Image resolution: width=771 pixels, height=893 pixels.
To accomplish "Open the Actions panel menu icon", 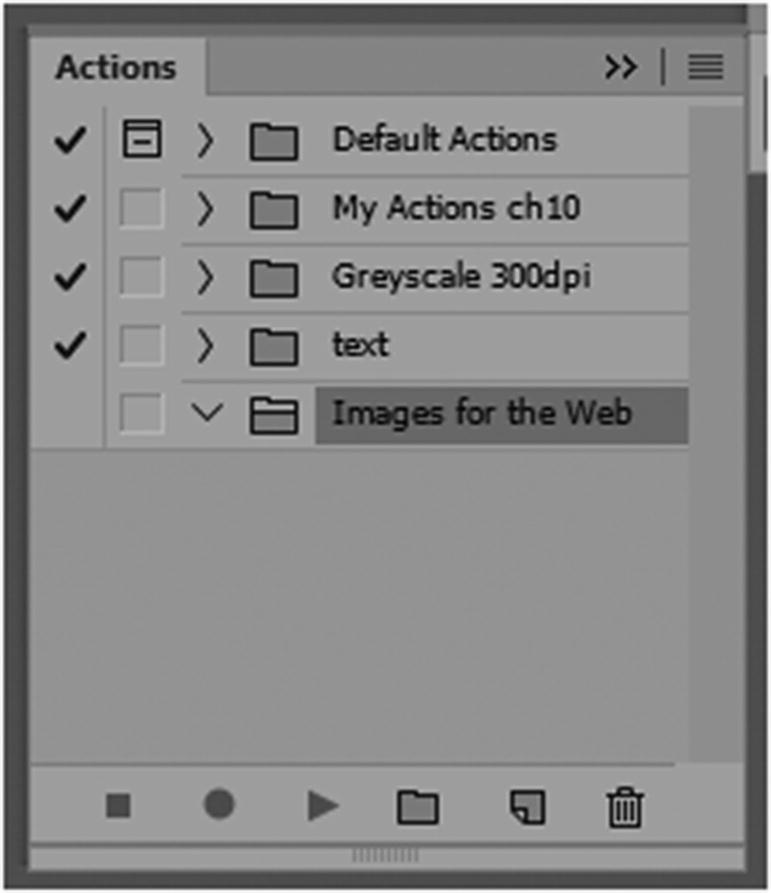I will coord(707,67).
